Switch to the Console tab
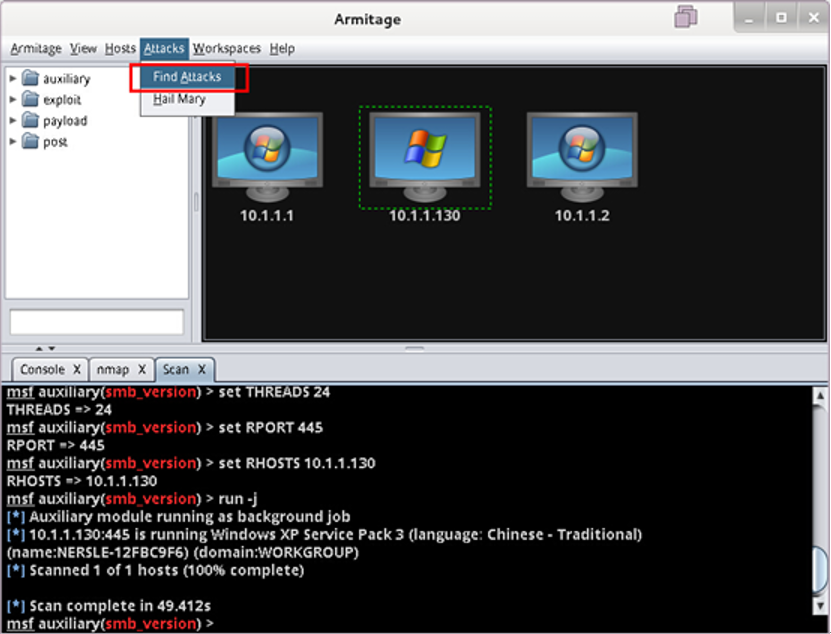The width and height of the screenshot is (831, 634). 42,369
